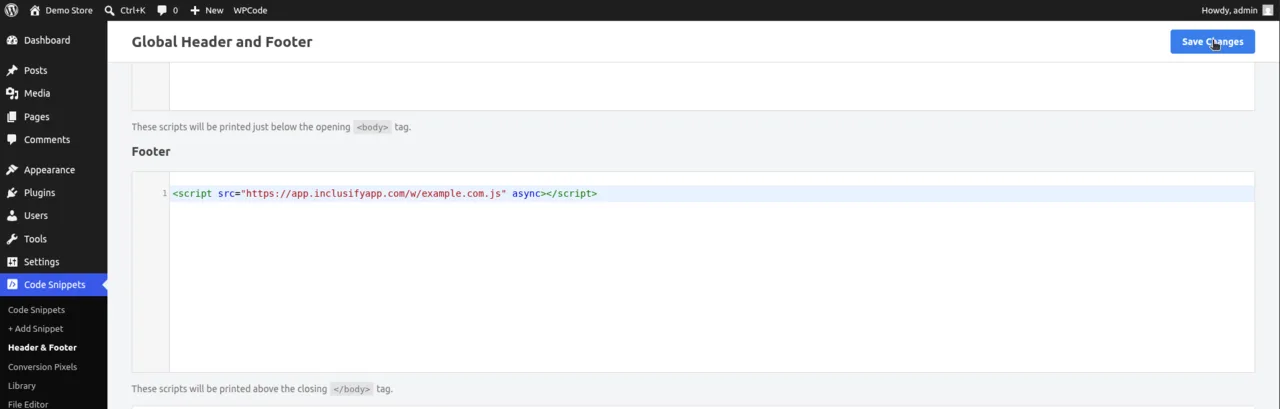The width and height of the screenshot is (1280, 409).
Task: Click into the Body code editor above Footer
Action: 711,87
